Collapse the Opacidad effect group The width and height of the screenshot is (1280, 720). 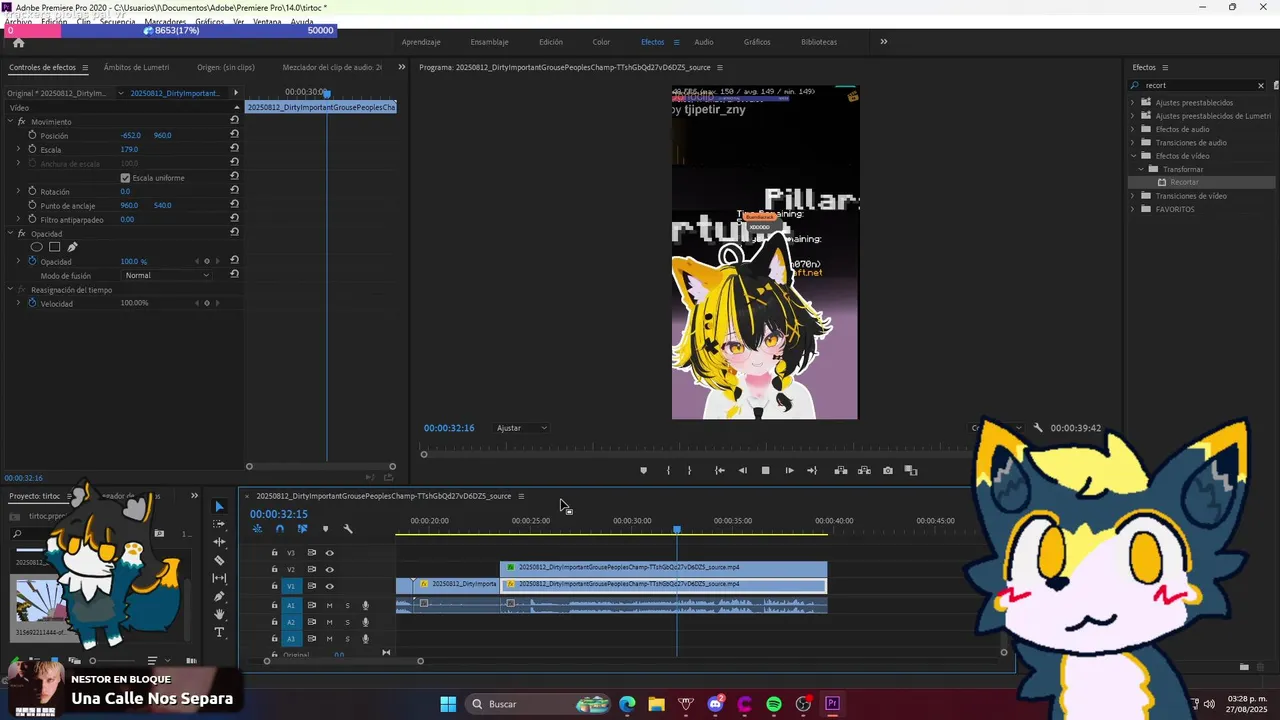click(10, 233)
